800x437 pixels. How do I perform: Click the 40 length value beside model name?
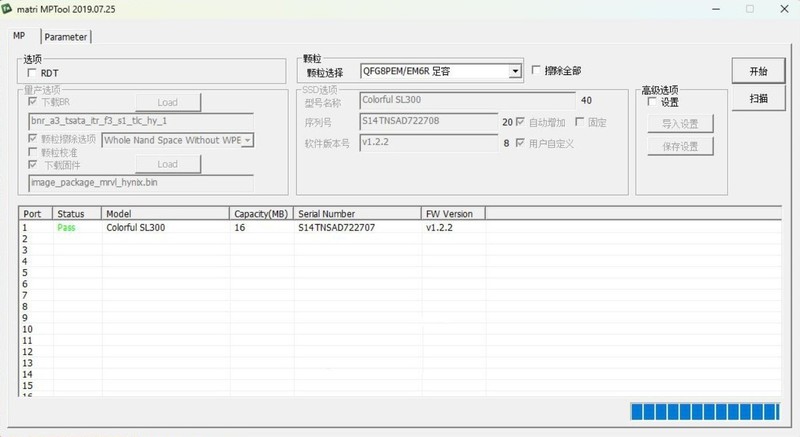coord(586,100)
